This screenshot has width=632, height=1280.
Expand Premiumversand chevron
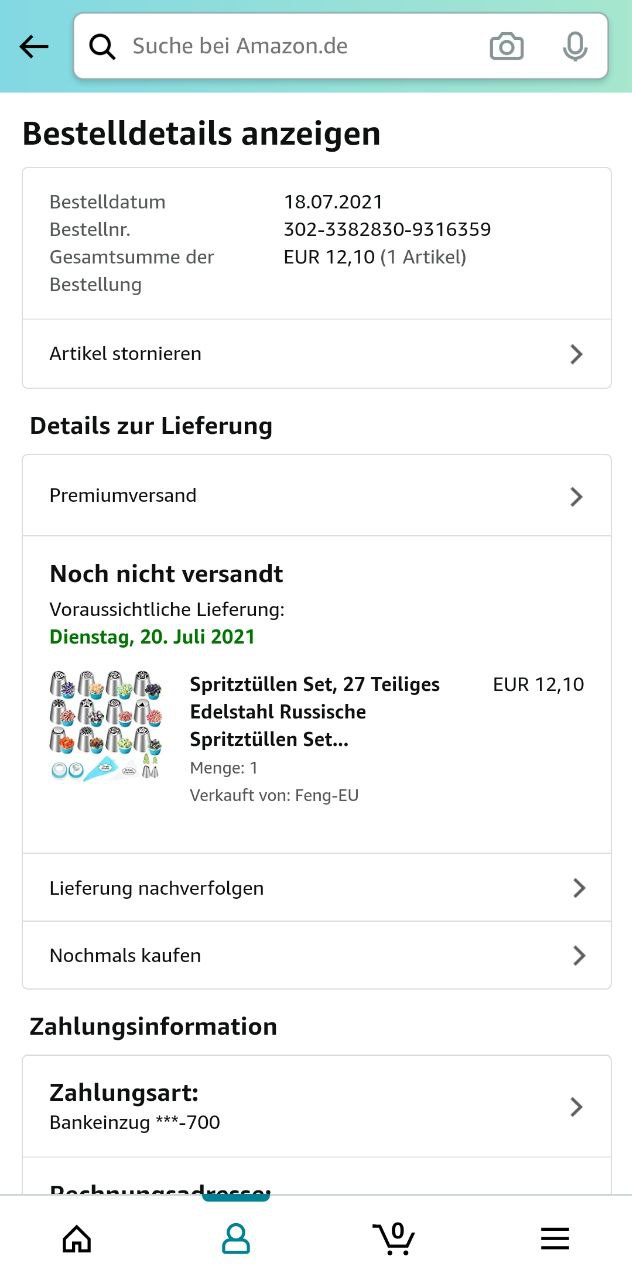[x=576, y=496]
